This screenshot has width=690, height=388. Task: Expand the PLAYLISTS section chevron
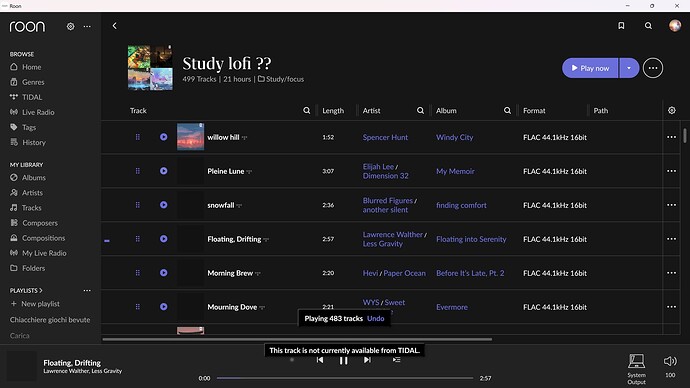[41, 290]
